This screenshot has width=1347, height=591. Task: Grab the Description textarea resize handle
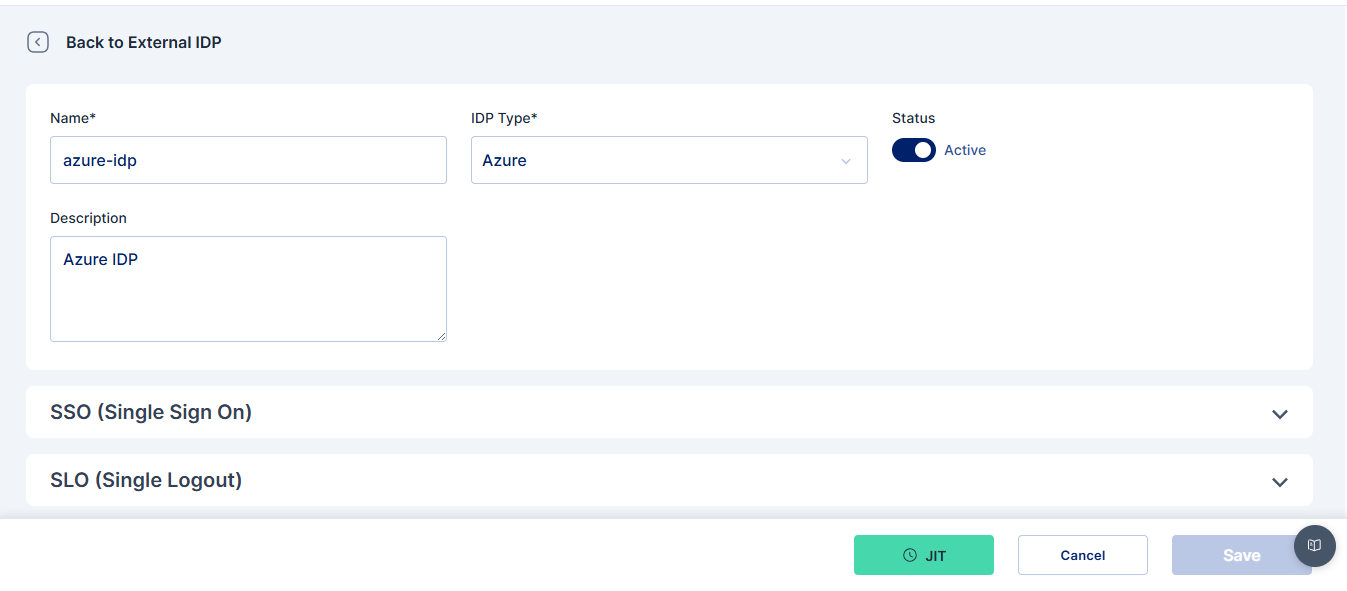(441, 336)
